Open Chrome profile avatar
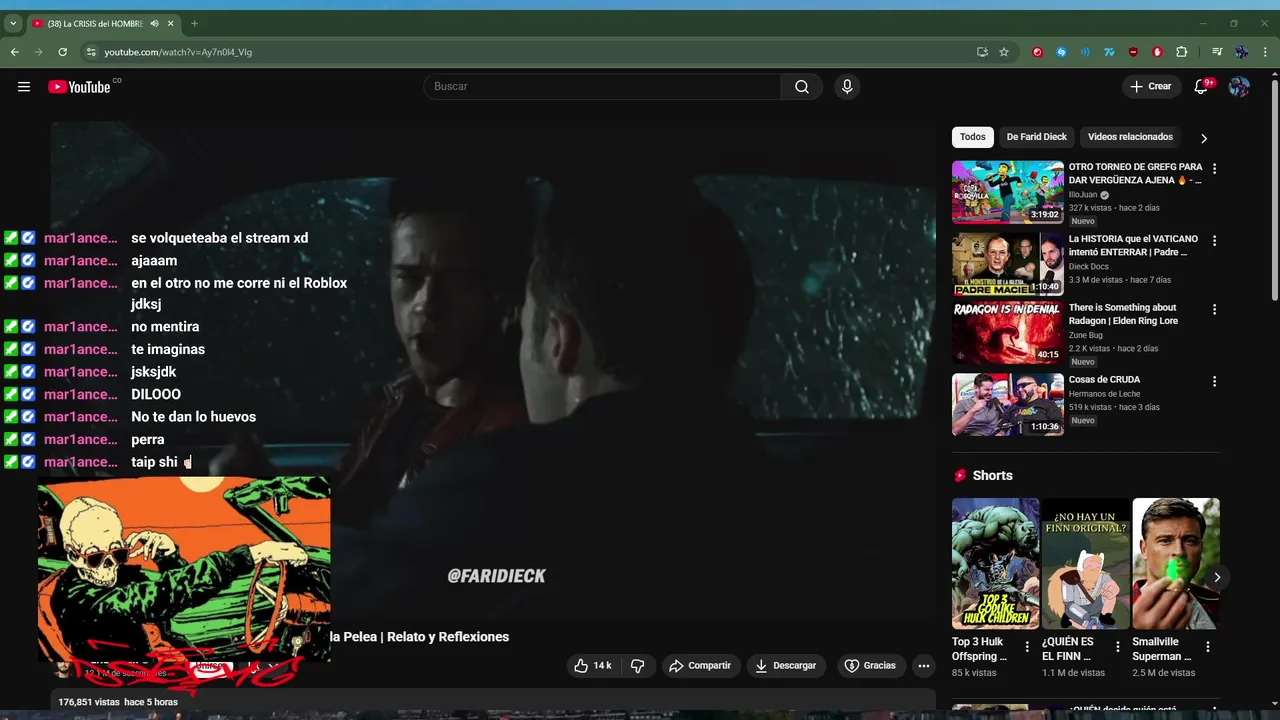This screenshot has width=1280, height=720. point(1241,52)
